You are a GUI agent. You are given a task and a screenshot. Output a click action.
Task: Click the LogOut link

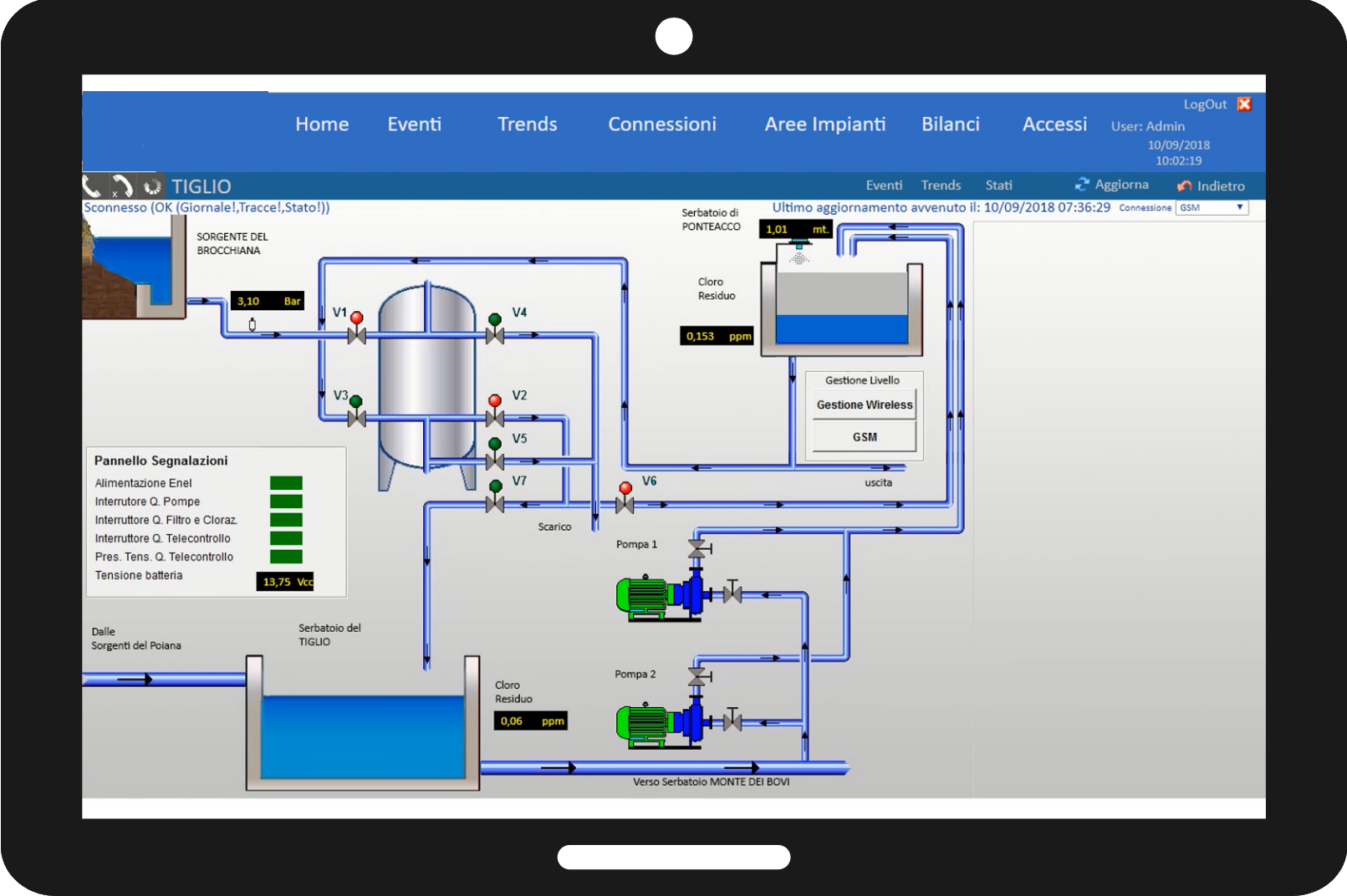1205,104
